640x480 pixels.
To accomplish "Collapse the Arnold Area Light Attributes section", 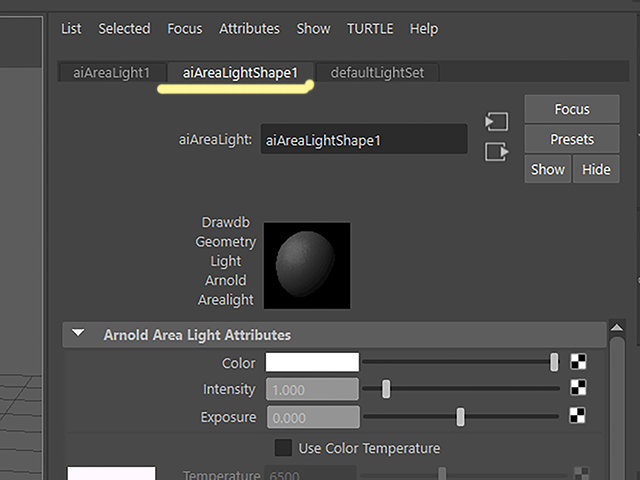I will tap(78, 333).
